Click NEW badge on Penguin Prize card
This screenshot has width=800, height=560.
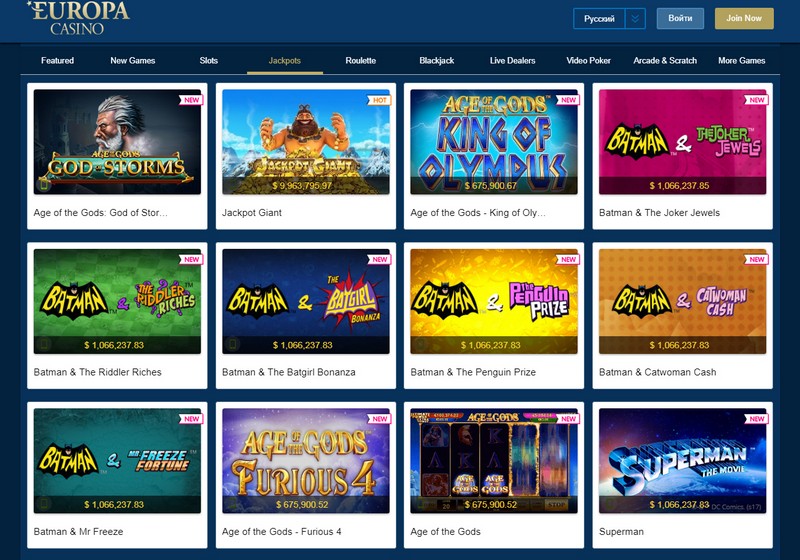pyautogui.click(x=567, y=260)
